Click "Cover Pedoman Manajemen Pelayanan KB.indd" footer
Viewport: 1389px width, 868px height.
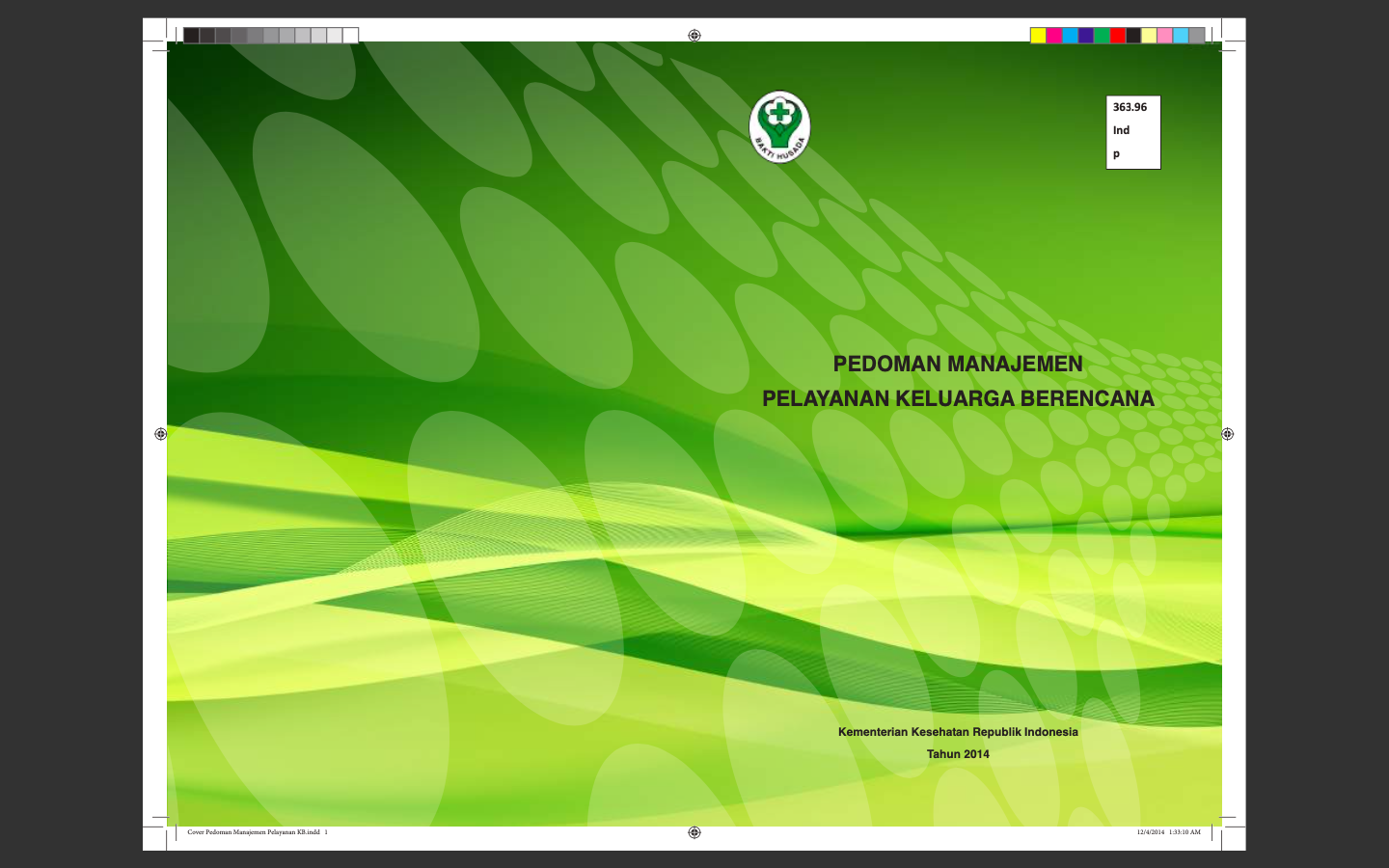[x=254, y=832]
